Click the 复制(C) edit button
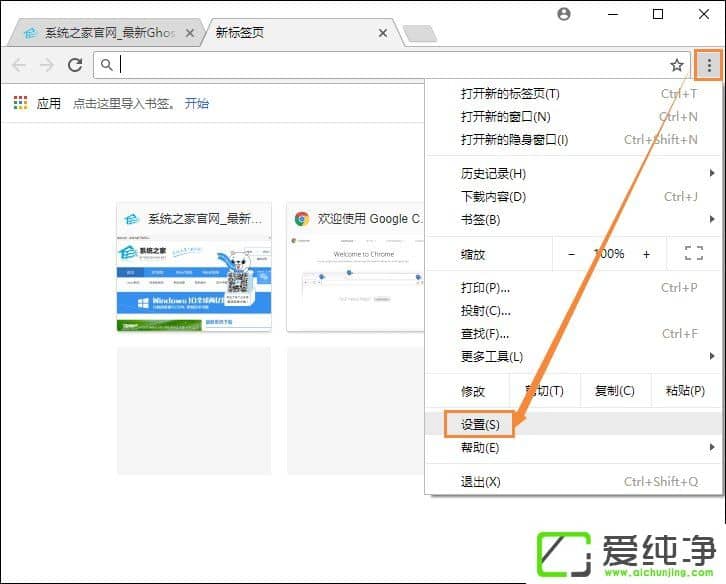The height and width of the screenshot is (584, 726). pos(615,391)
